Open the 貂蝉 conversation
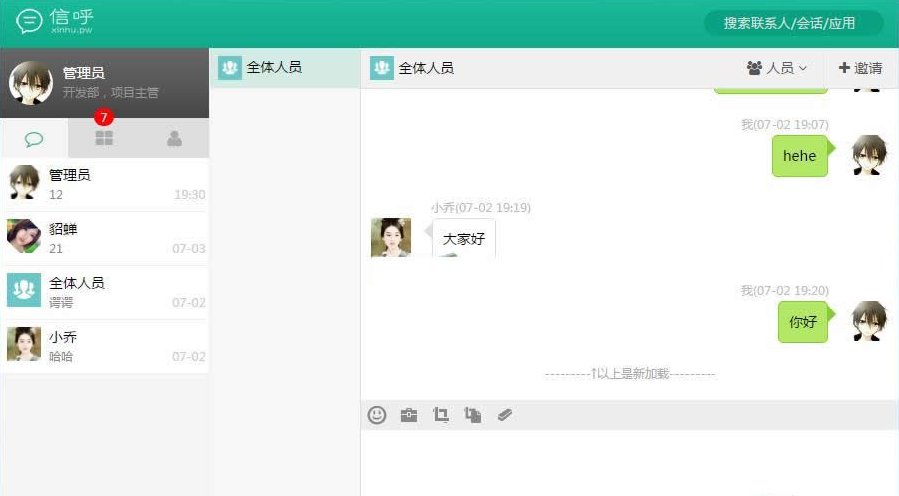 pos(104,238)
